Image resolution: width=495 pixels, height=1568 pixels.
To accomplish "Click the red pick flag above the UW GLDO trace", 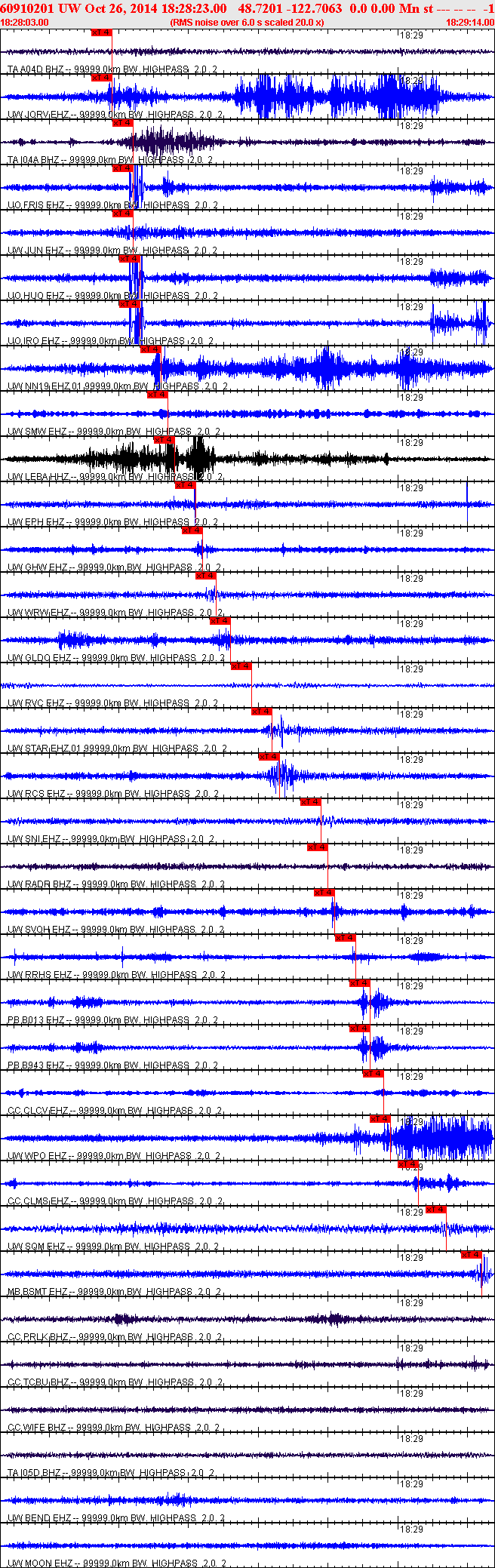I will (220, 621).
